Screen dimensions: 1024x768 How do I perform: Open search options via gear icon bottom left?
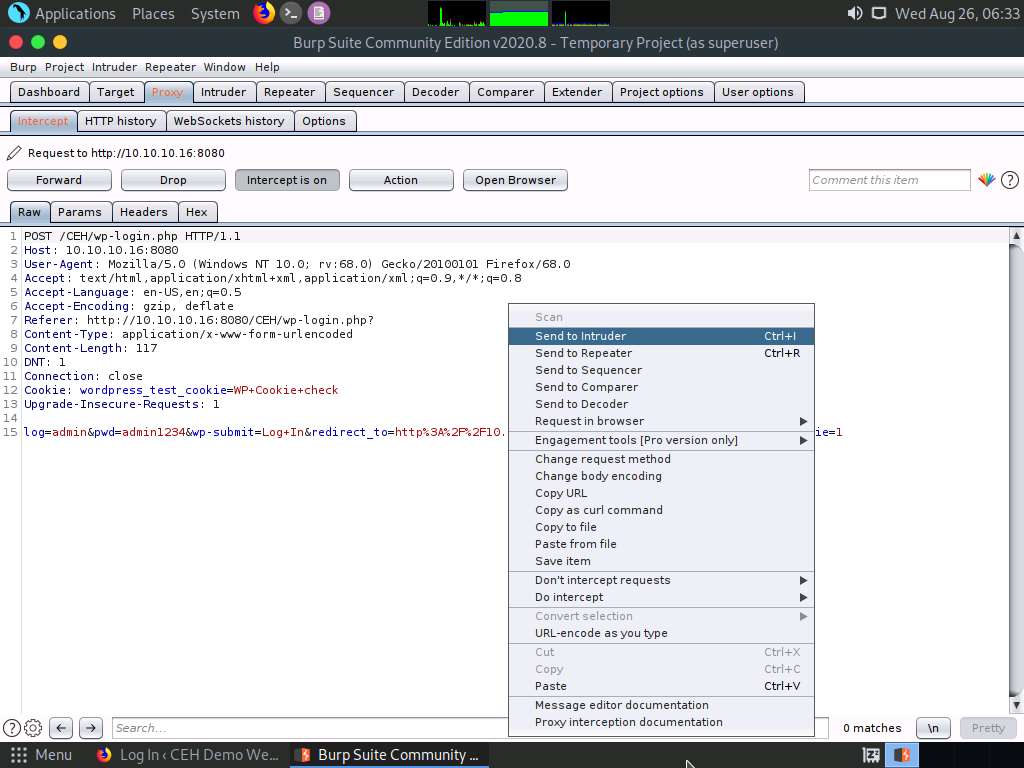[32, 728]
